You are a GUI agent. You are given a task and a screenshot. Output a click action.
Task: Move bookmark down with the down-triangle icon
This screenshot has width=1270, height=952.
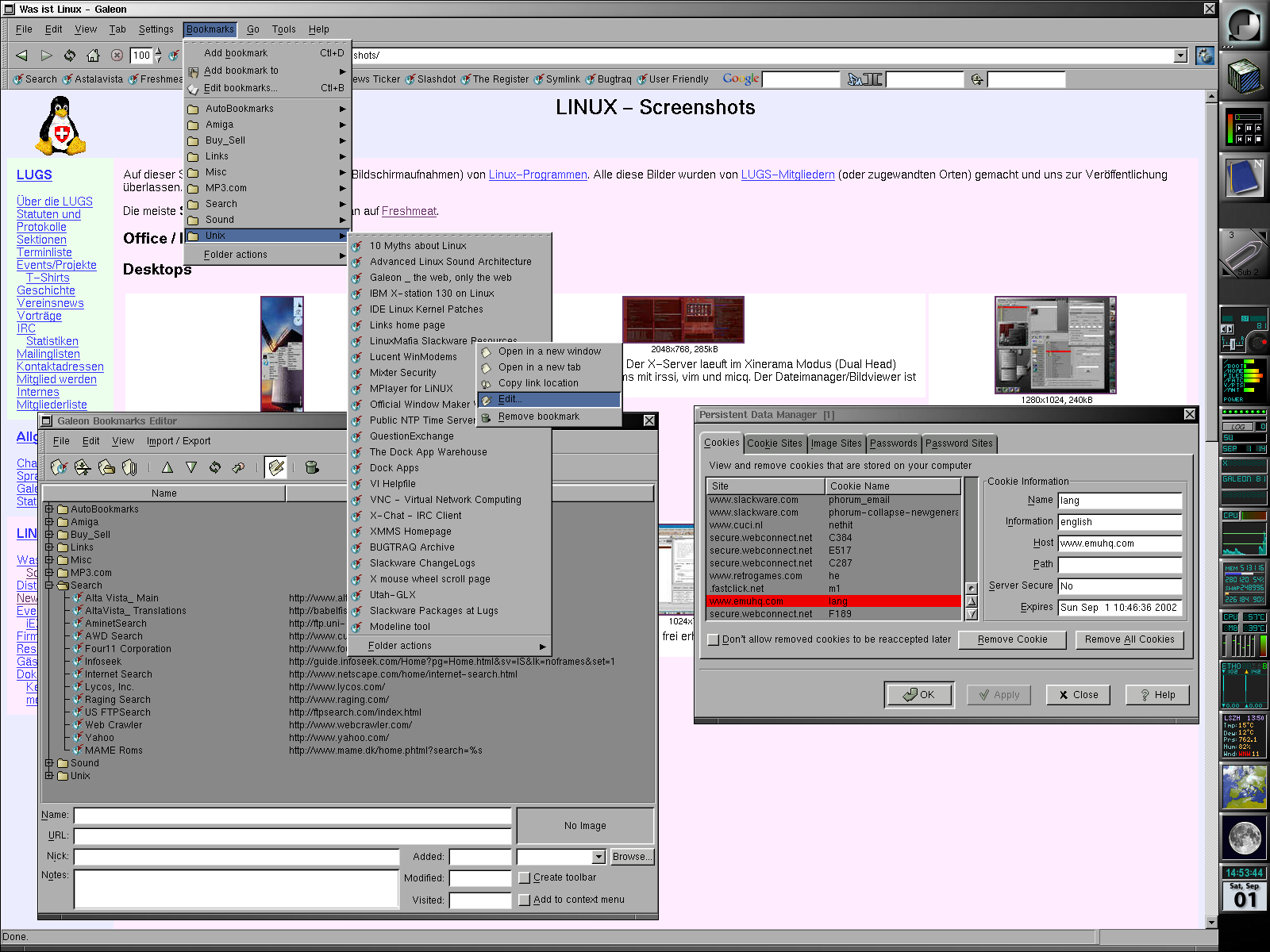pyautogui.click(x=191, y=467)
